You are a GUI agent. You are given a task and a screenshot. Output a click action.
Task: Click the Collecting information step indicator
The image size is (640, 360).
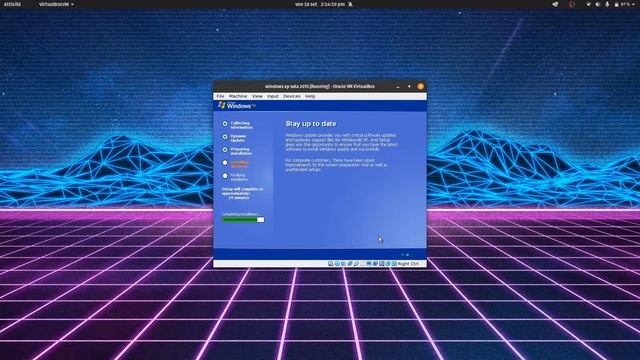225,123
